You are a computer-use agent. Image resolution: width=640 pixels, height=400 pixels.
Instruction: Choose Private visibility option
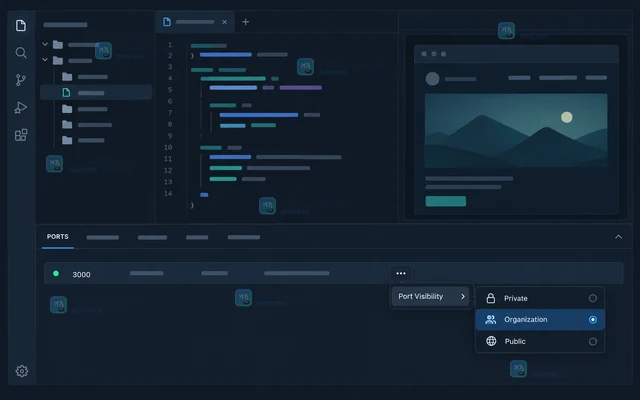point(540,298)
